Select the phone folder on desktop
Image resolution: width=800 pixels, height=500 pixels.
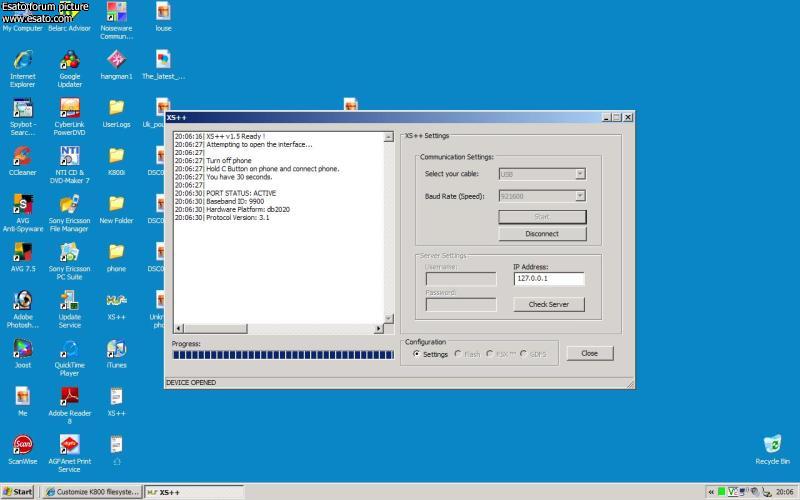116,257
